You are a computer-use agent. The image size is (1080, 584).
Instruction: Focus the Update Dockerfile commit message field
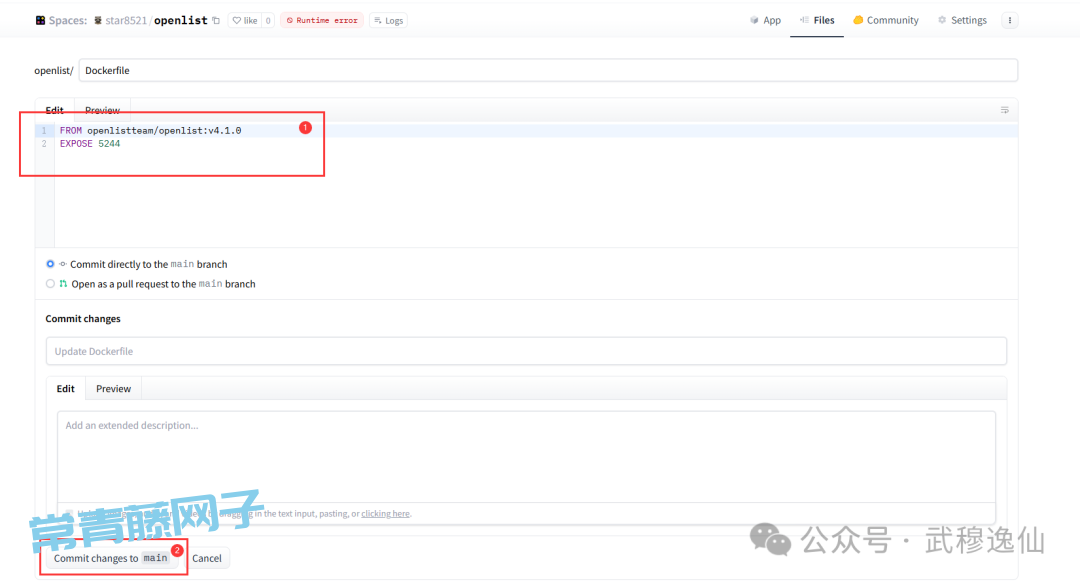pyautogui.click(x=526, y=351)
